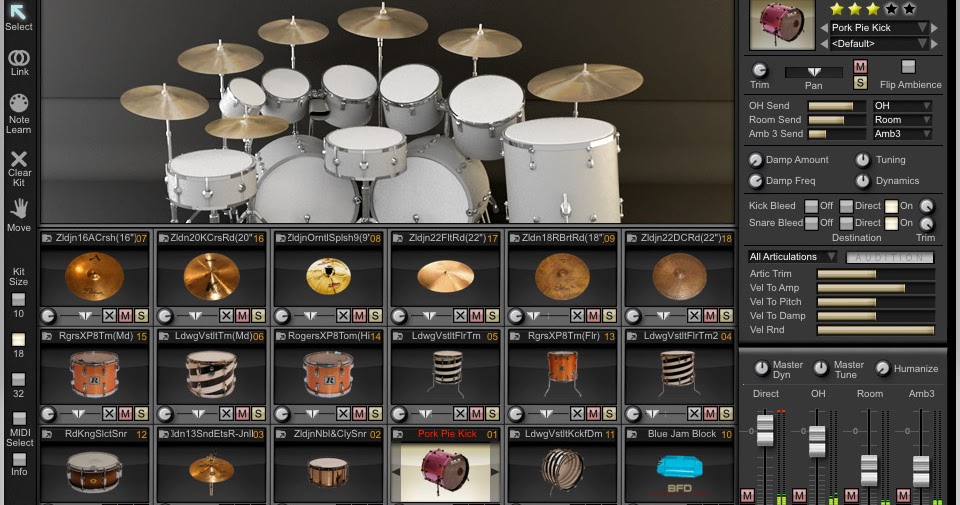This screenshot has height=505, width=960.
Task: Click the Humanize knob
Action: [x=882, y=368]
